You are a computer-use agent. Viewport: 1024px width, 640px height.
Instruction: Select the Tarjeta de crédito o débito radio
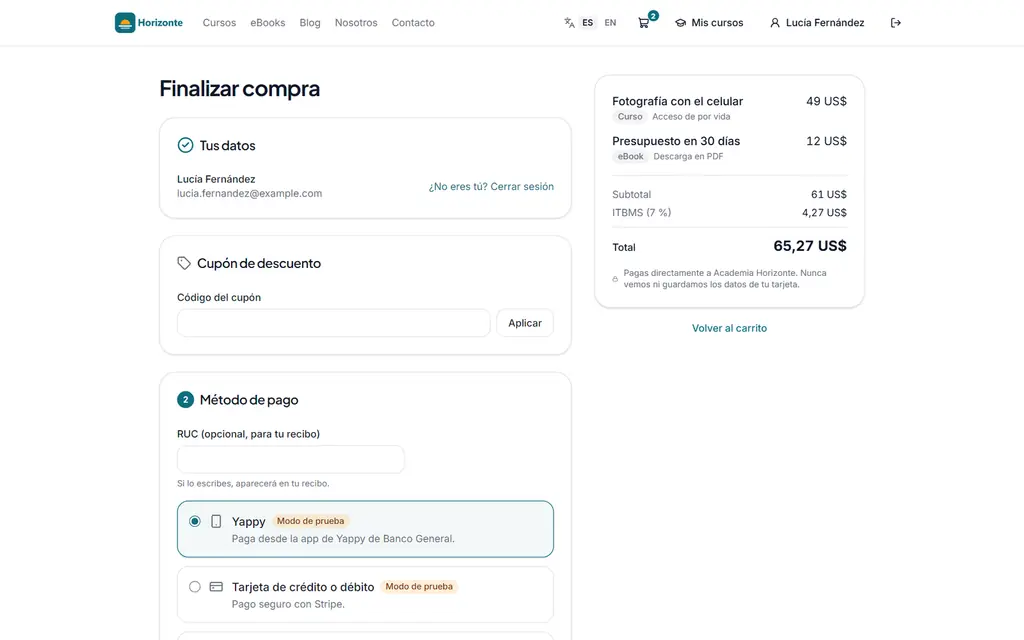pyautogui.click(x=195, y=586)
